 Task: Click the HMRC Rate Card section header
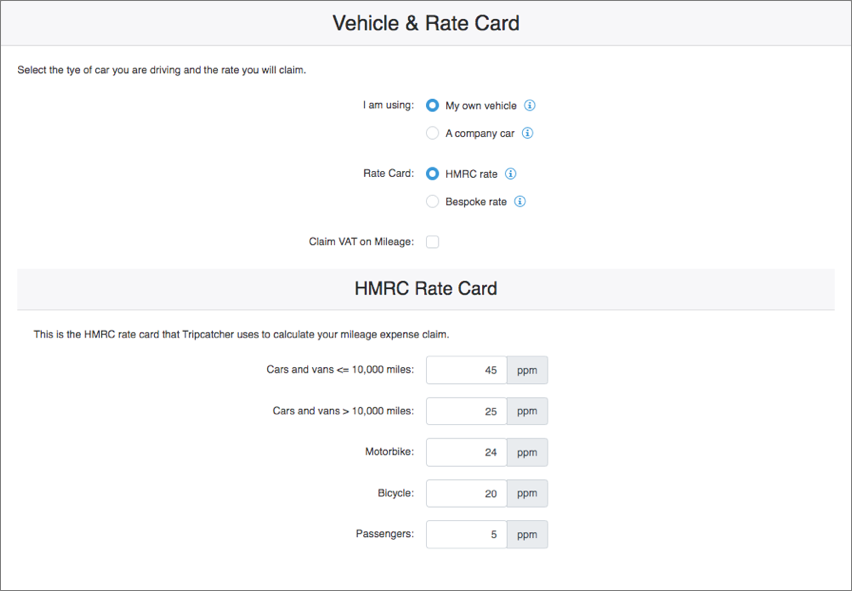(x=425, y=289)
